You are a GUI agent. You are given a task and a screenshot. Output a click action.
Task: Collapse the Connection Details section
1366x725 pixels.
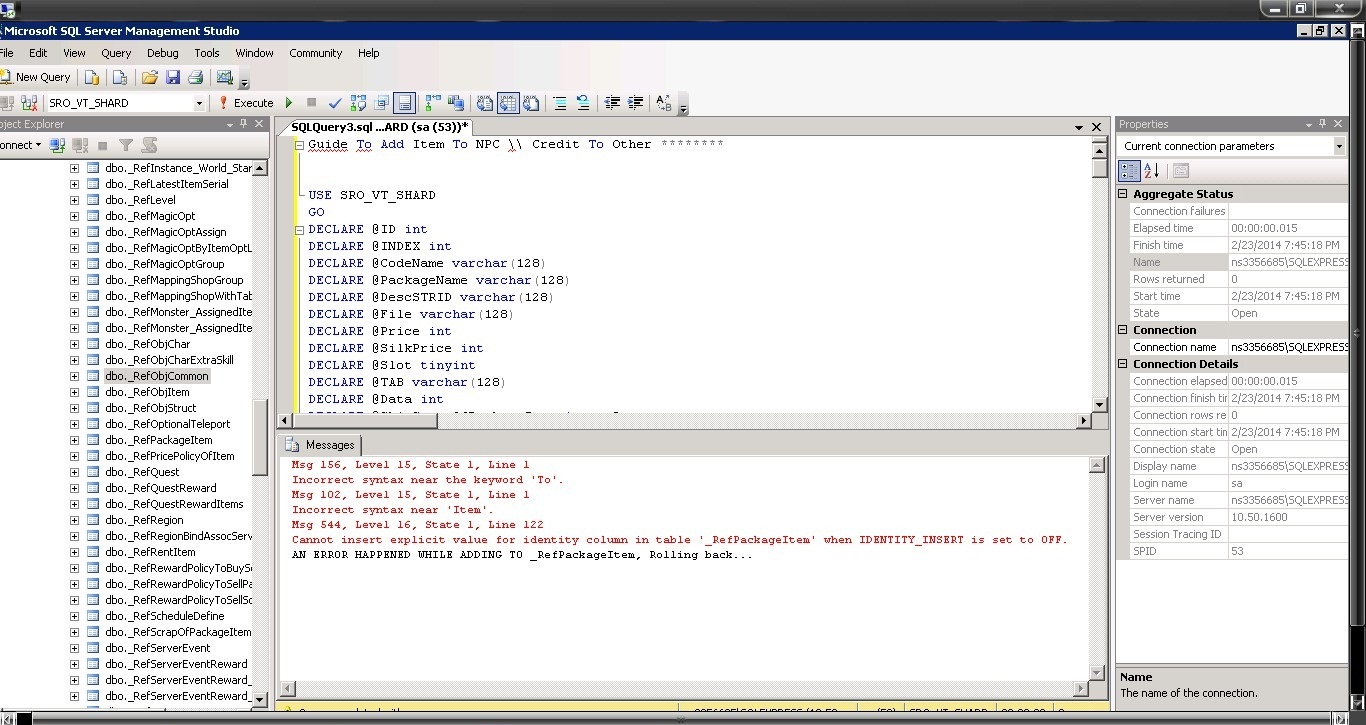pyautogui.click(x=1124, y=364)
